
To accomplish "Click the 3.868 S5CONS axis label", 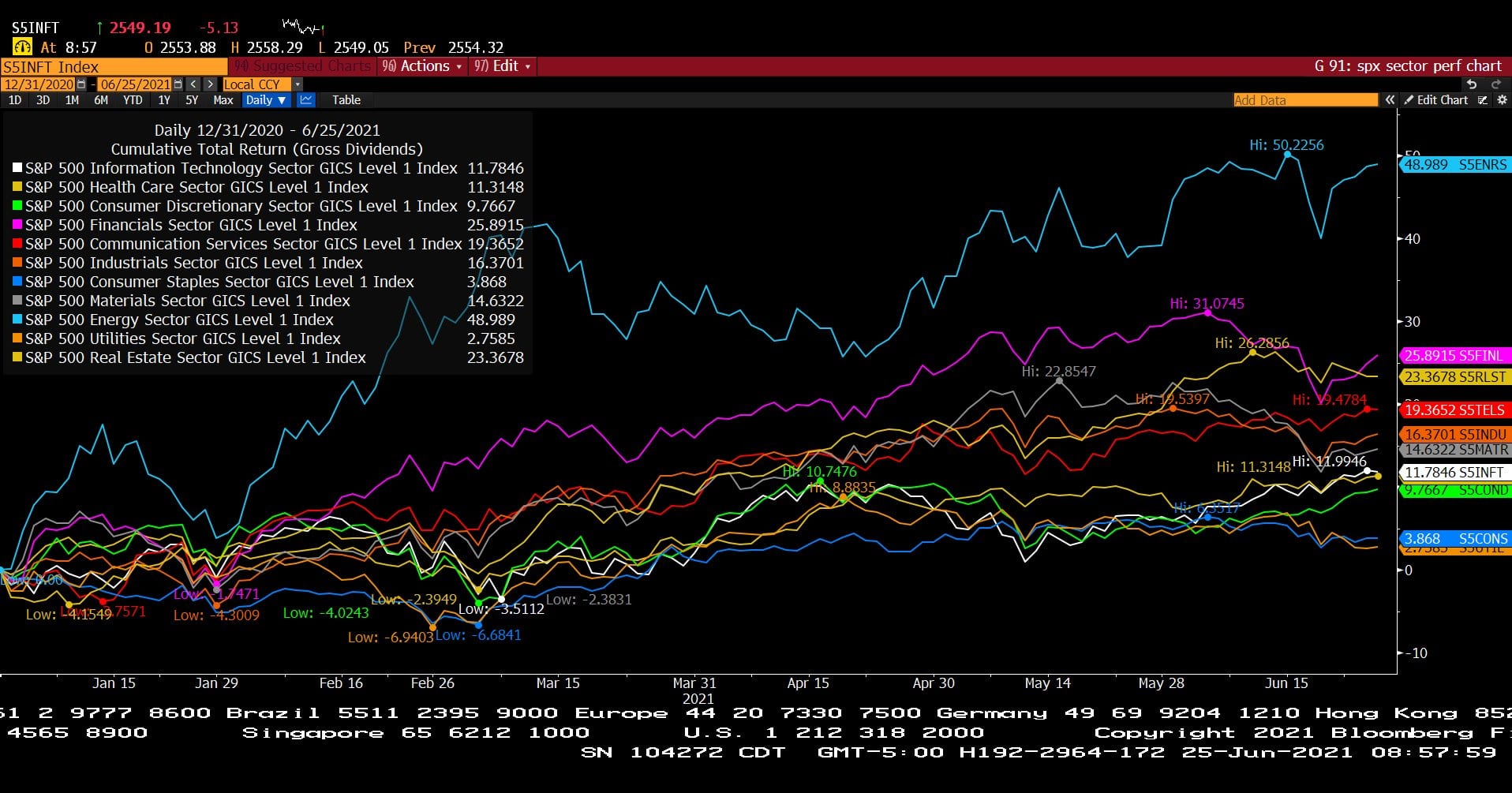I will (x=1455, y=539).
